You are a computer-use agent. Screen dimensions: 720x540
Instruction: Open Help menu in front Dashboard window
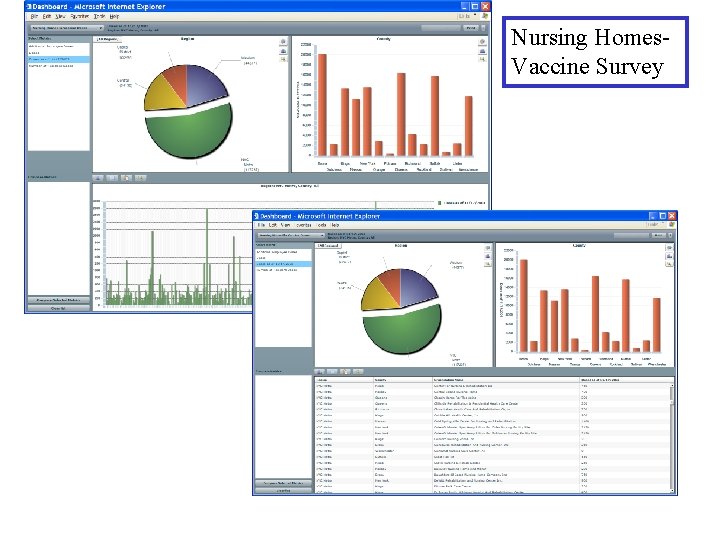335,225
